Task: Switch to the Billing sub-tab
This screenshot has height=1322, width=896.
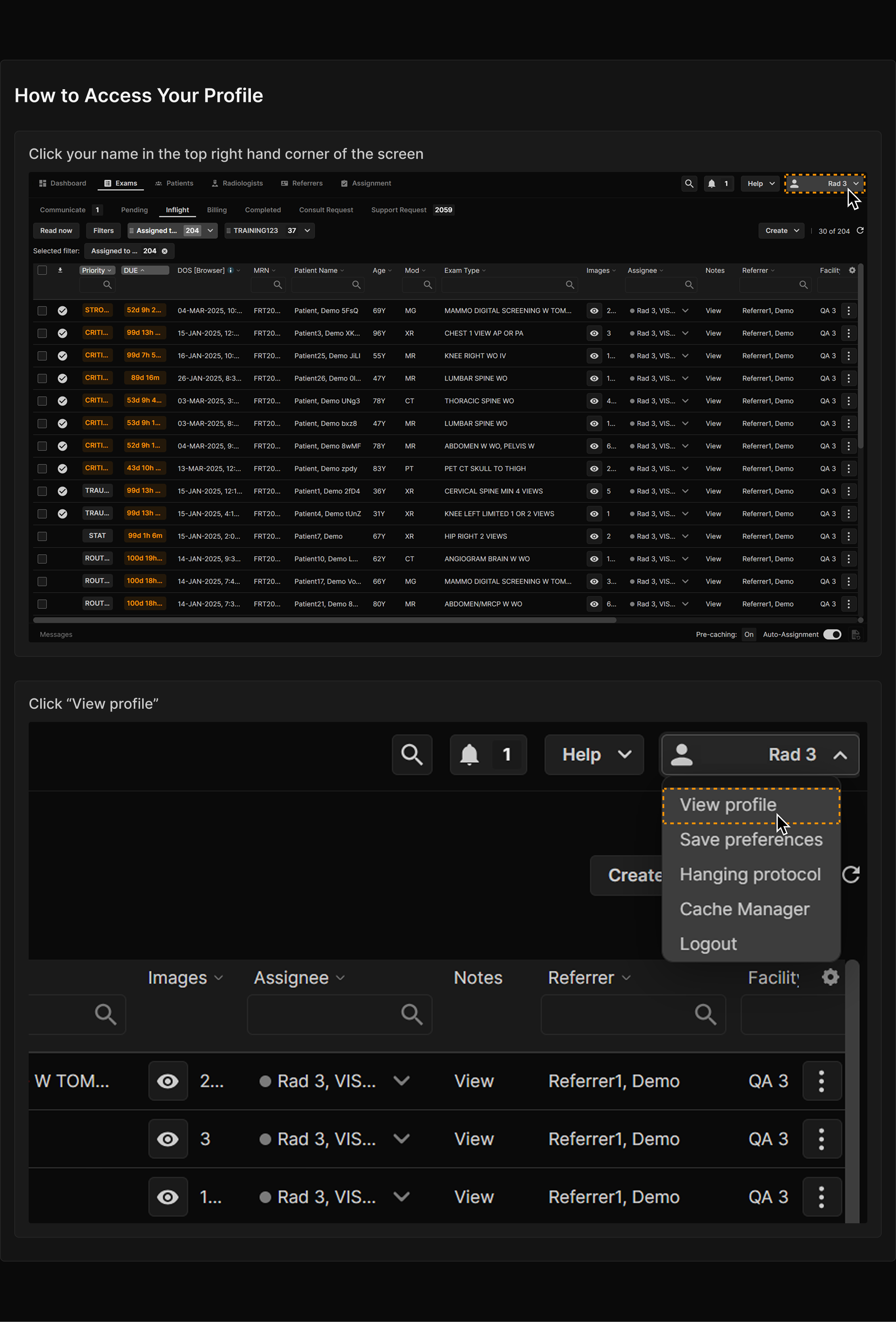Action: (x=217, y=210)
